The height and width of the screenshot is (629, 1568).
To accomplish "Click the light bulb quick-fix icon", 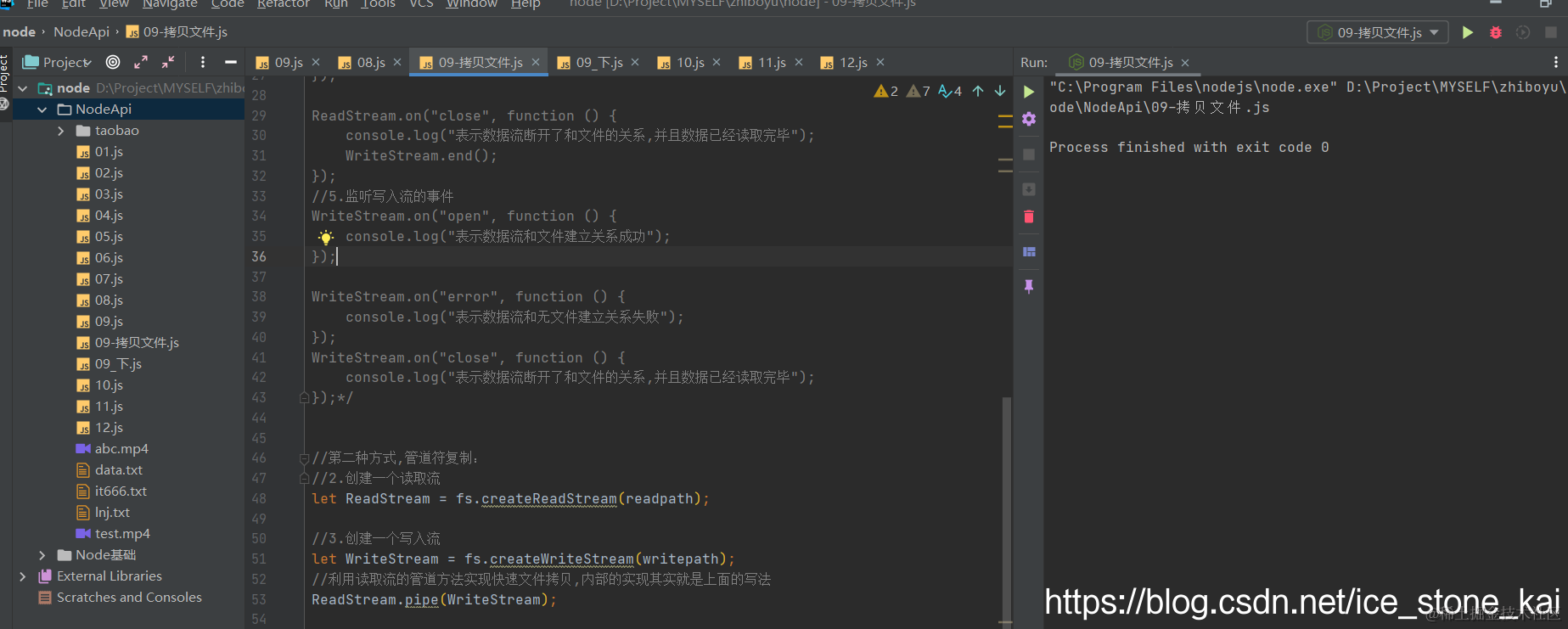I will click(x=326, y=238).
